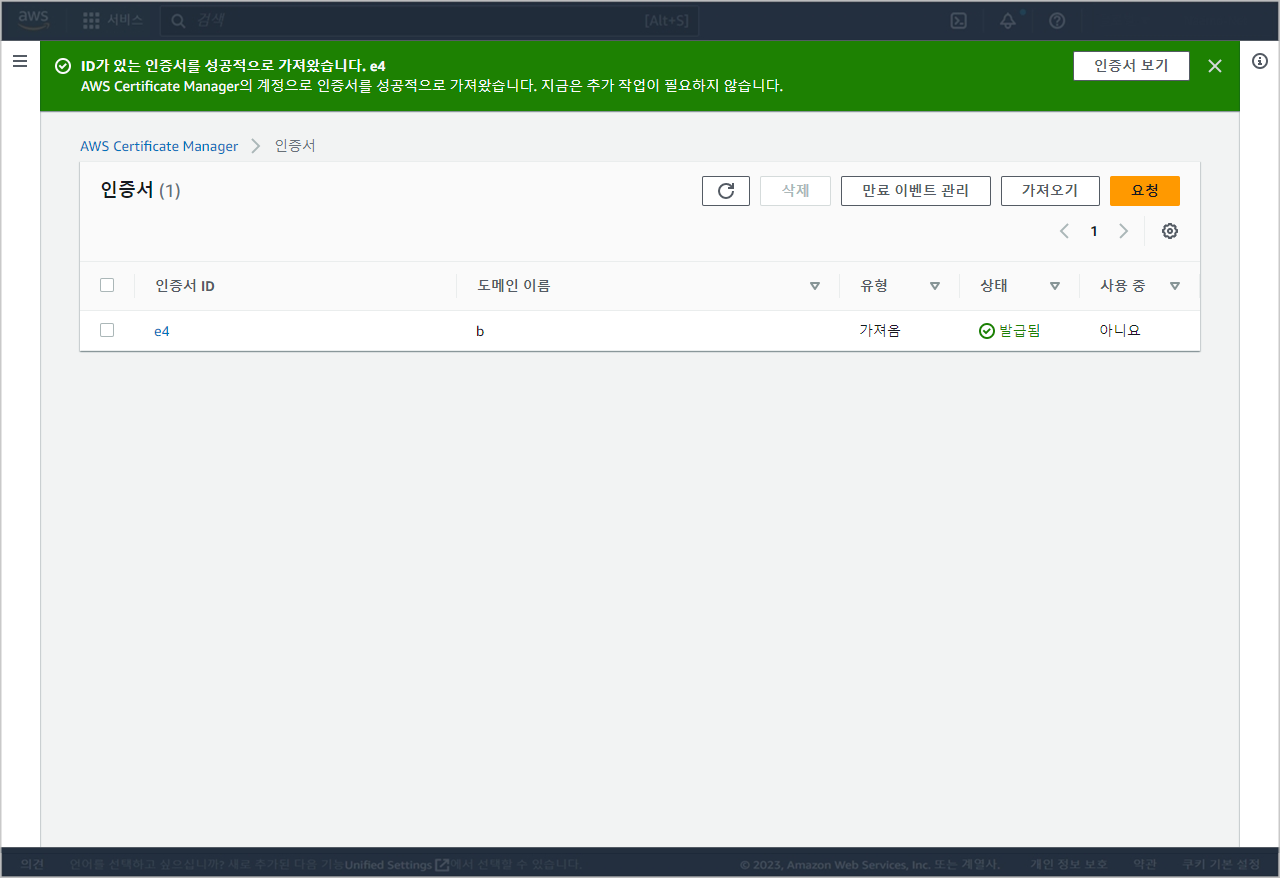
Task: Toggle the select-all certificates checkbox
Action: (107, 285)
